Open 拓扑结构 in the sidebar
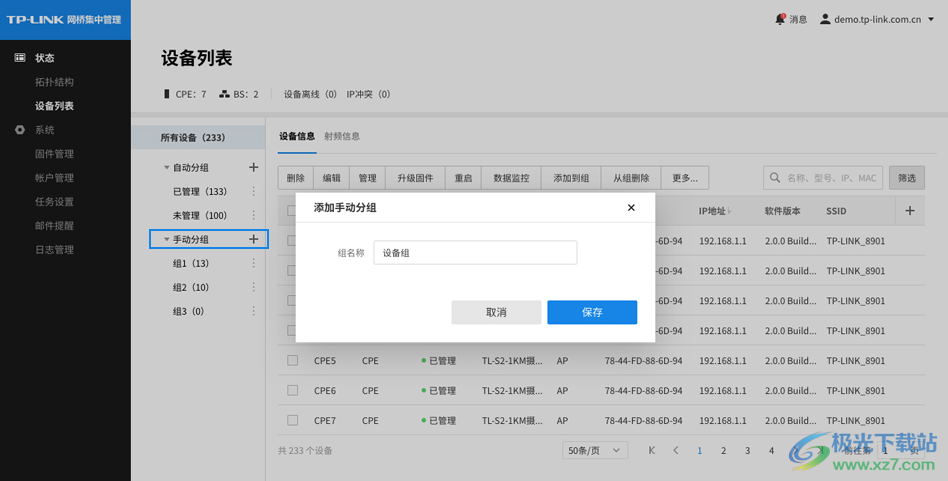This screenshot has width=948, height=481. click(x=54, y=82)
